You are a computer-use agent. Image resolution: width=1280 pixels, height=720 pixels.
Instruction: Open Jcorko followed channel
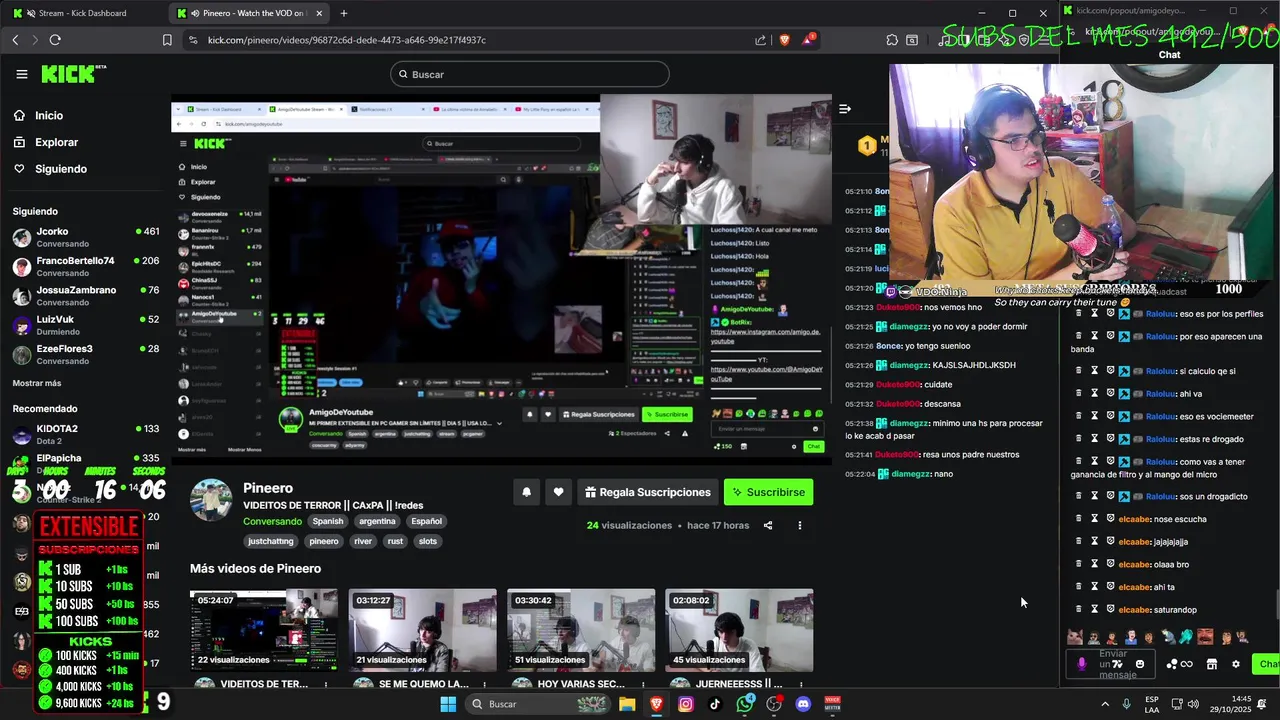(85, 237)
